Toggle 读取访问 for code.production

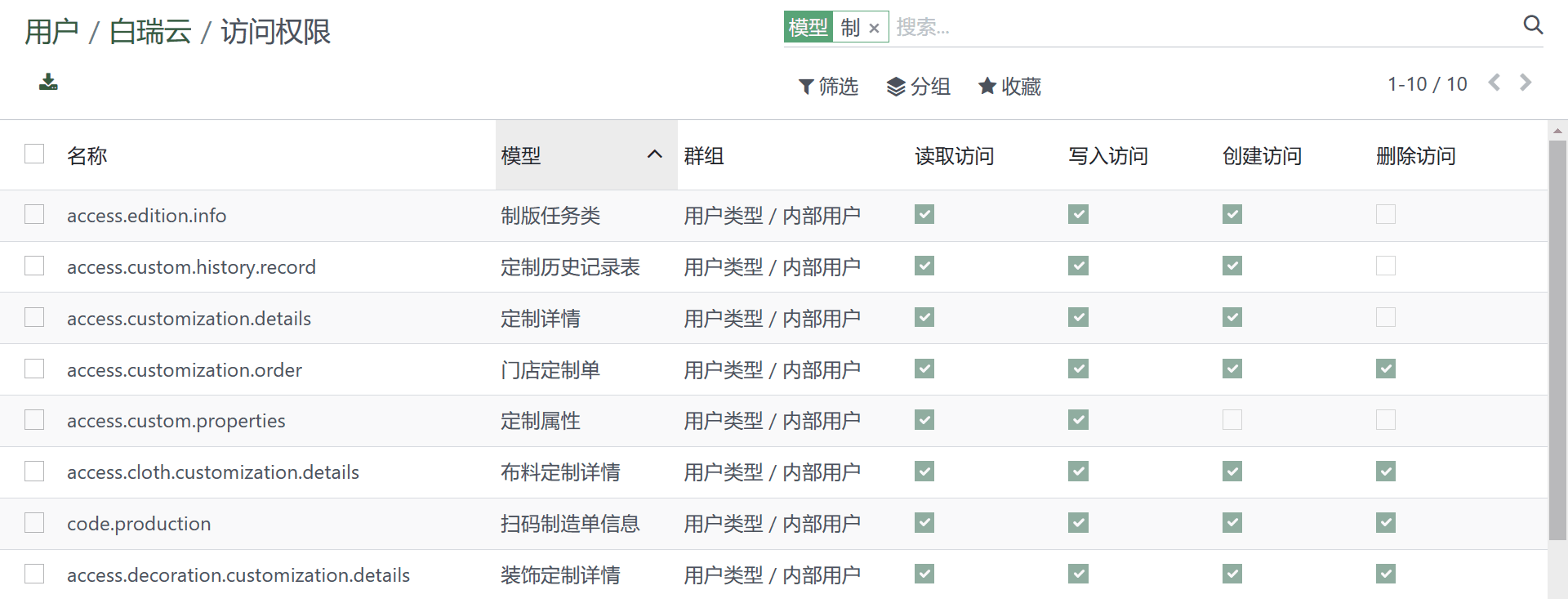coord(924,522)
